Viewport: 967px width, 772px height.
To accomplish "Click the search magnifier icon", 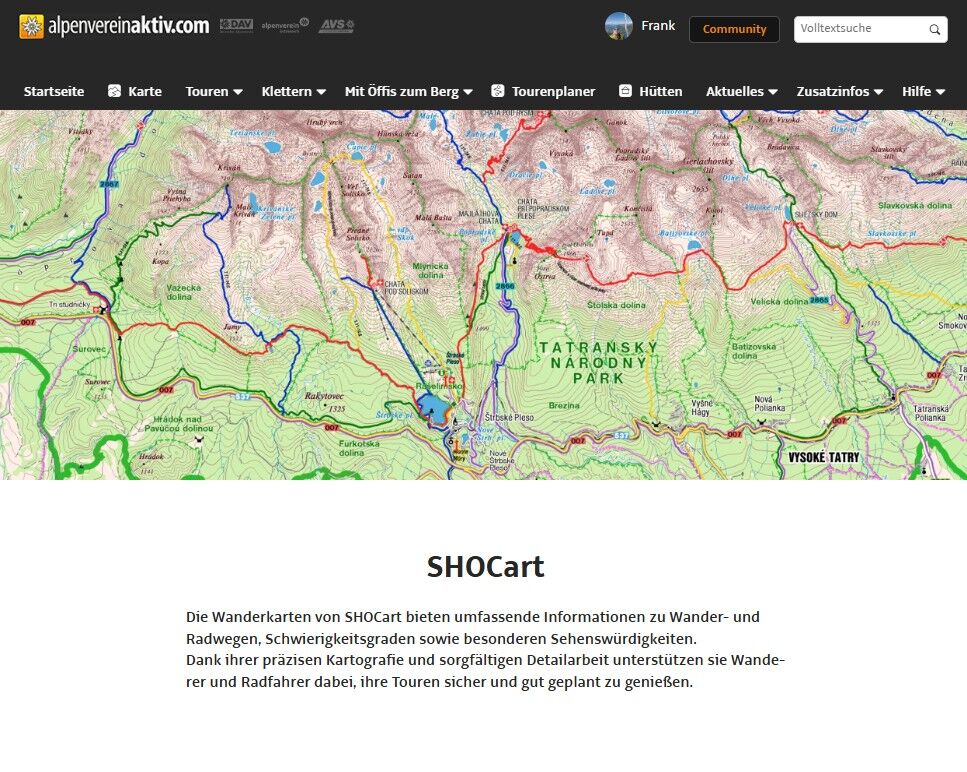I will click(934, 30).
